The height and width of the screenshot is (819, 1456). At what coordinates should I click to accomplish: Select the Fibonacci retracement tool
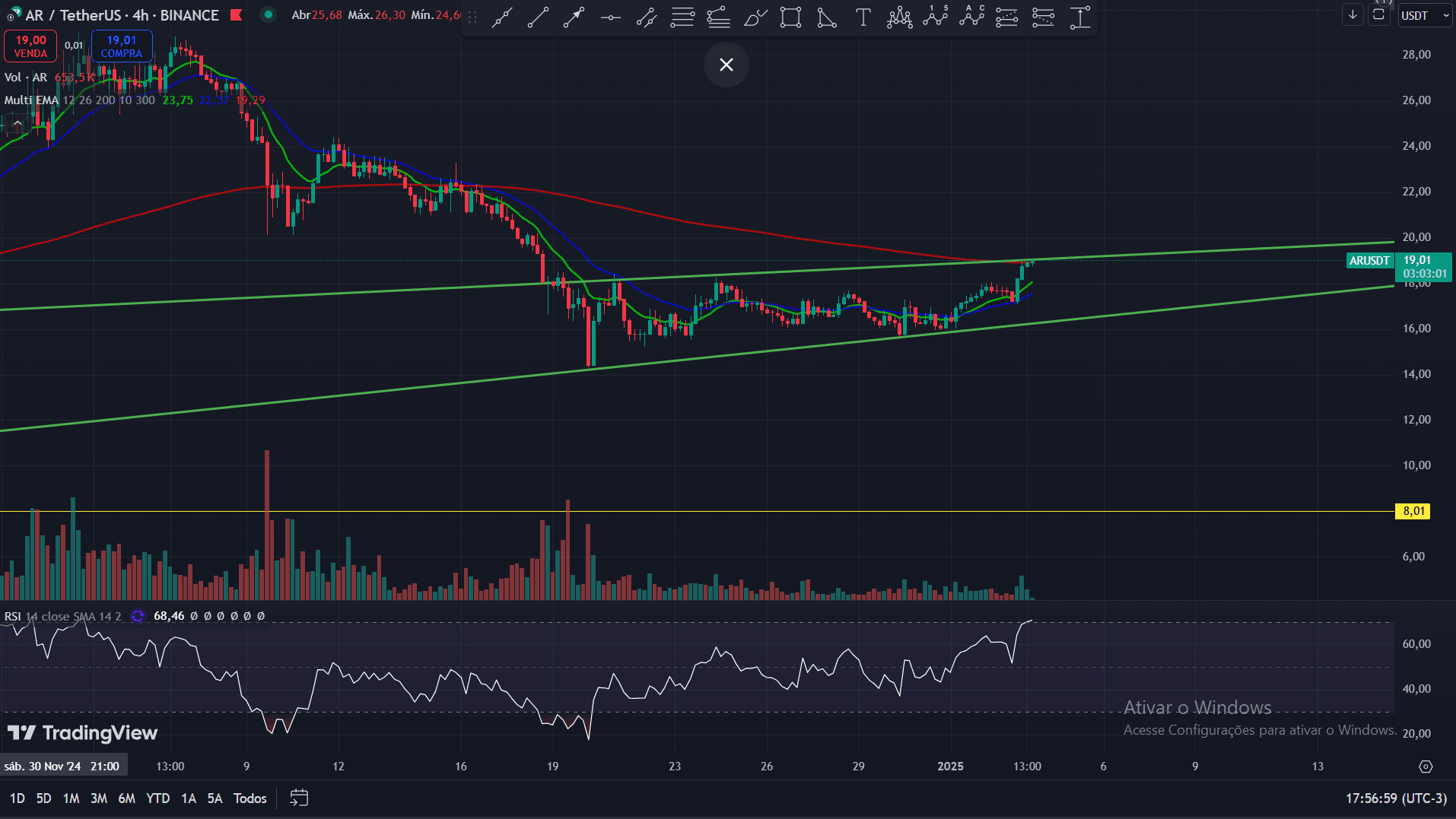(682, 17)
